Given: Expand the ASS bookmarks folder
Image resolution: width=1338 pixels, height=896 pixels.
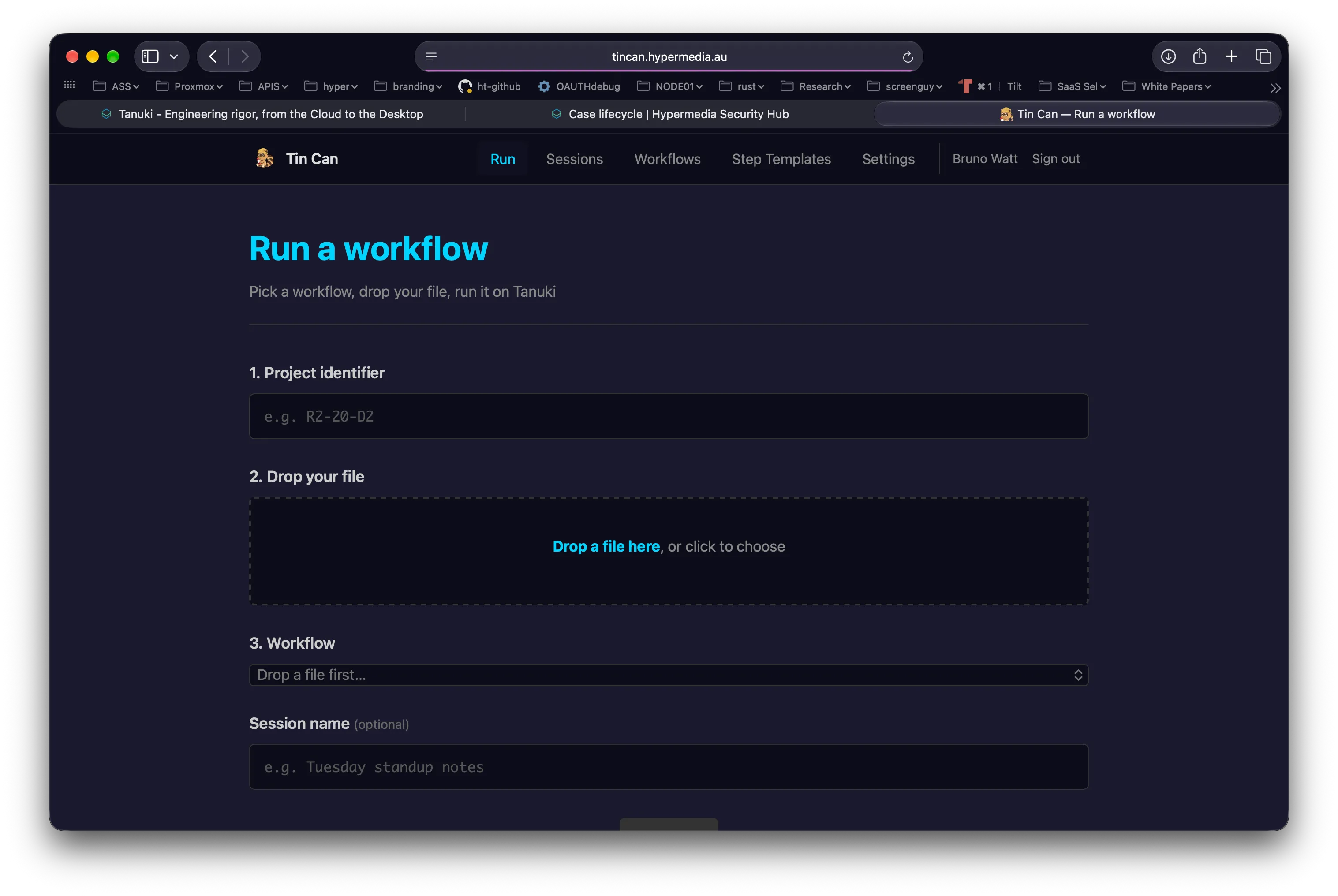Looking at the screenshot, I should coord(116,86).
